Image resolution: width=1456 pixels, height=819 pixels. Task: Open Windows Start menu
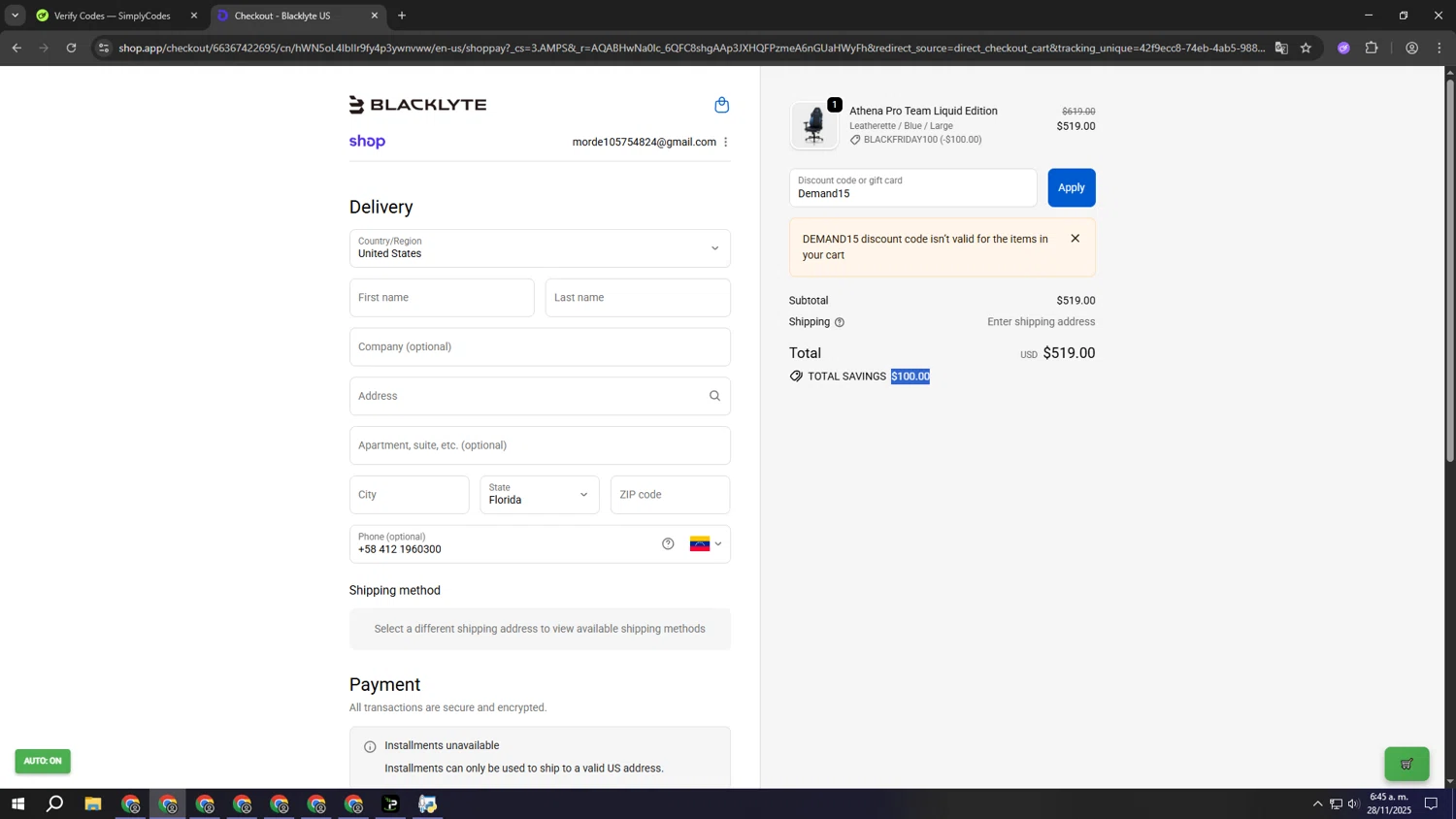tap(17, 803)
